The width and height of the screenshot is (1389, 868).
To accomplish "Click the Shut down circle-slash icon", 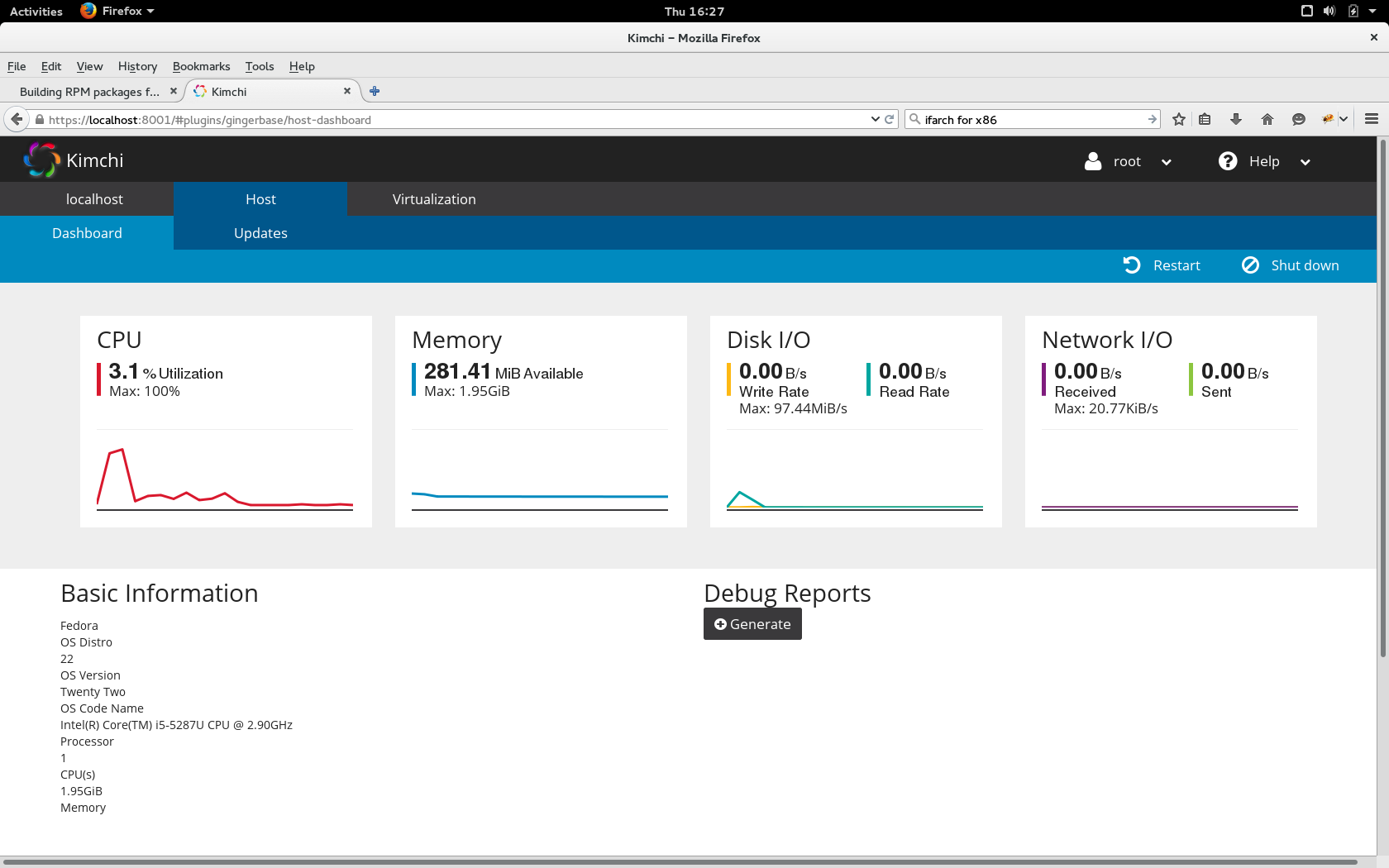I will (x=1250, y=265).
